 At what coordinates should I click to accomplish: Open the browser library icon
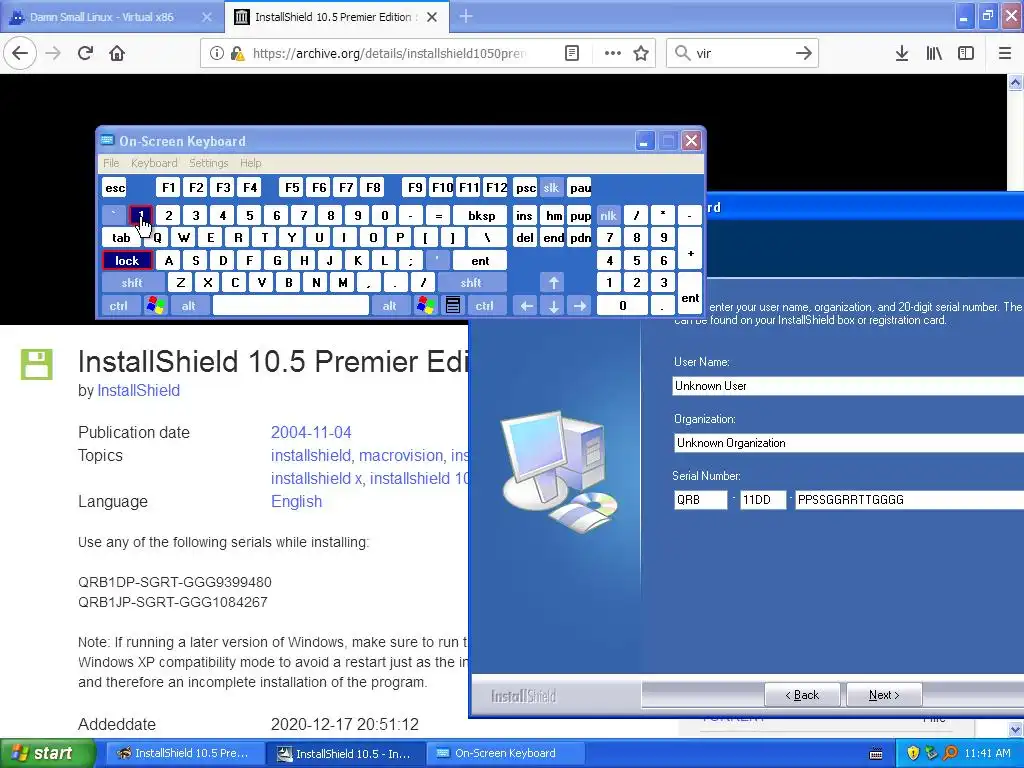click(934, 53)
